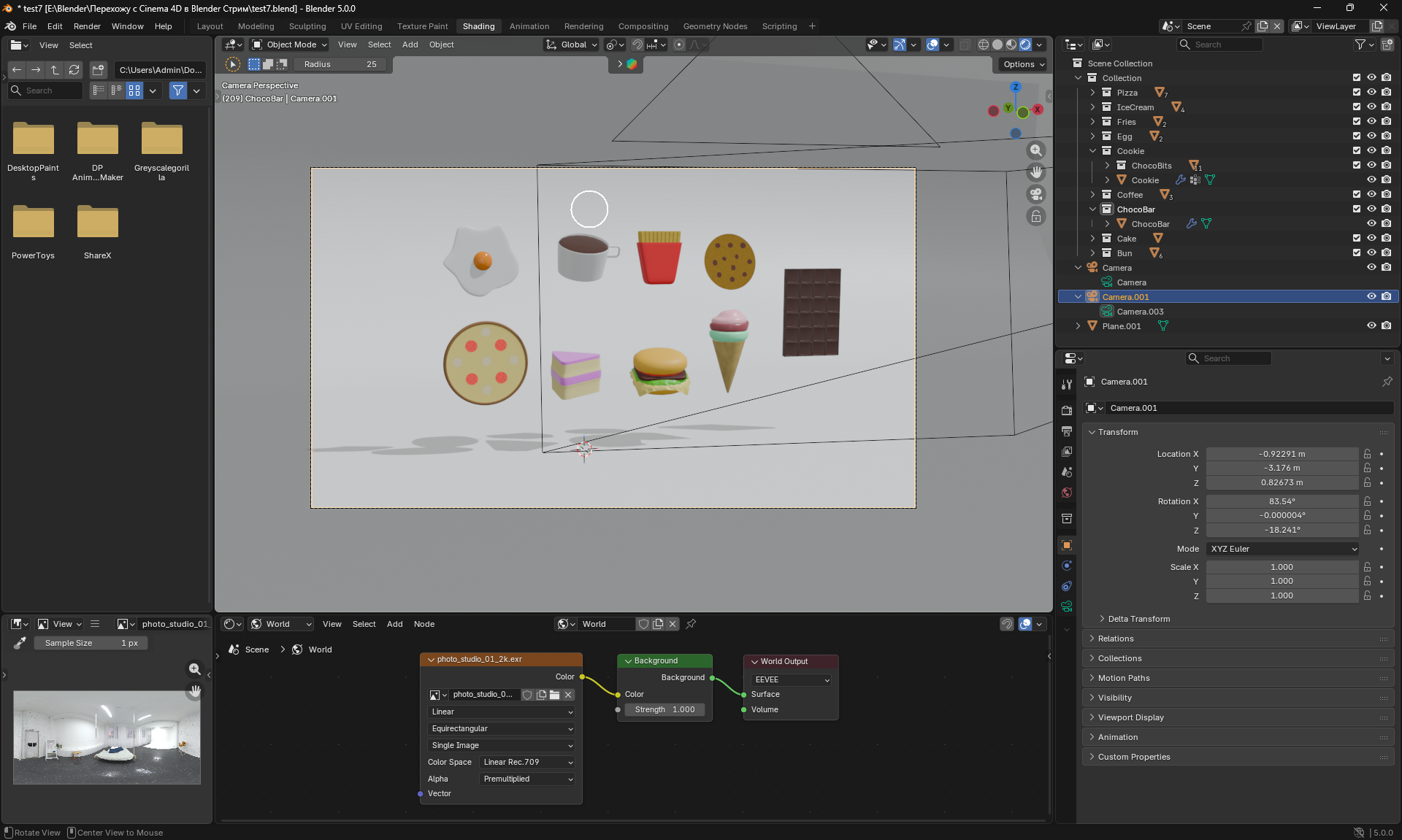Click the Options button in the viewport header

click(x=1023, y=64)
